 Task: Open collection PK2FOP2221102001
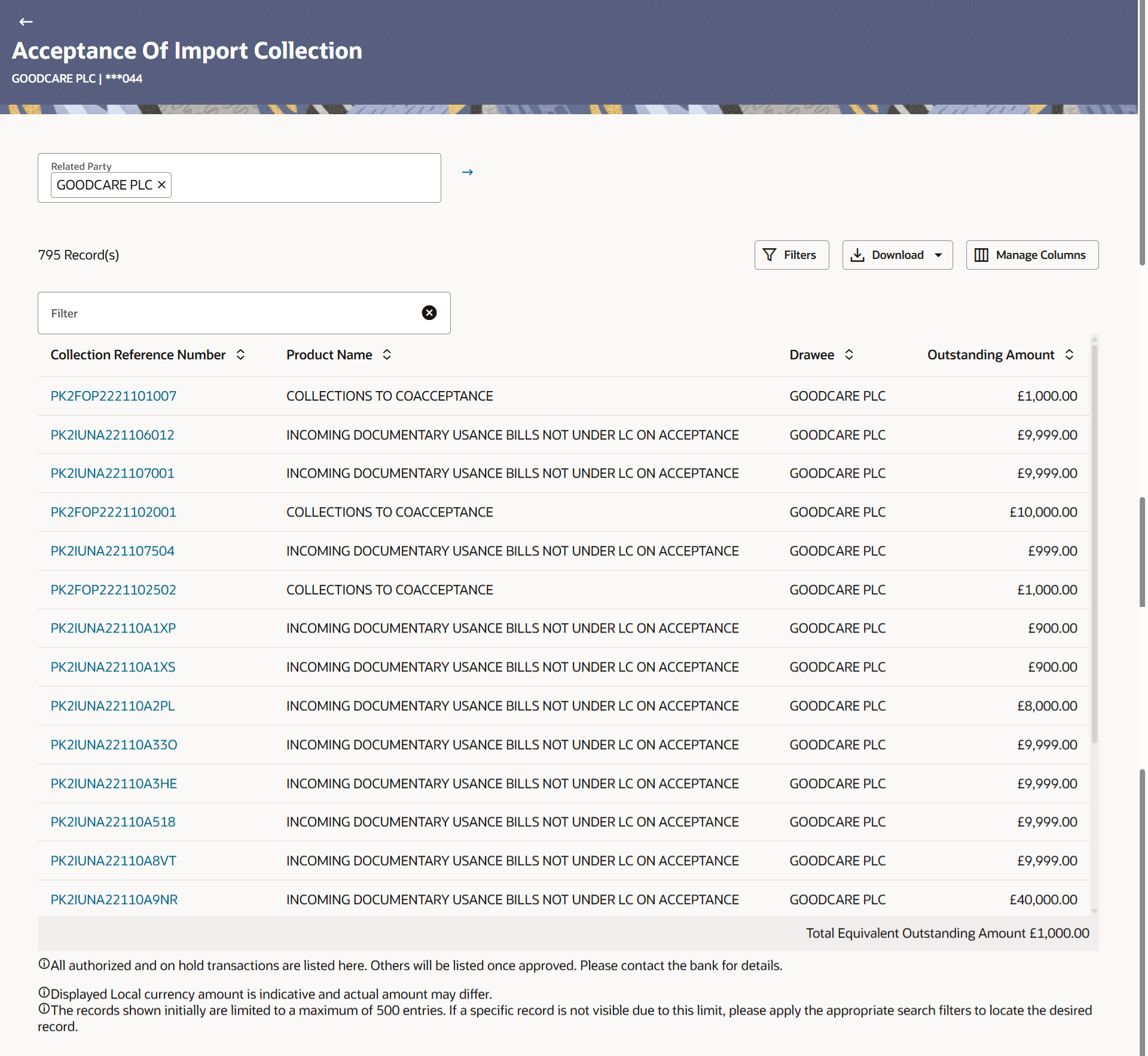114,512
